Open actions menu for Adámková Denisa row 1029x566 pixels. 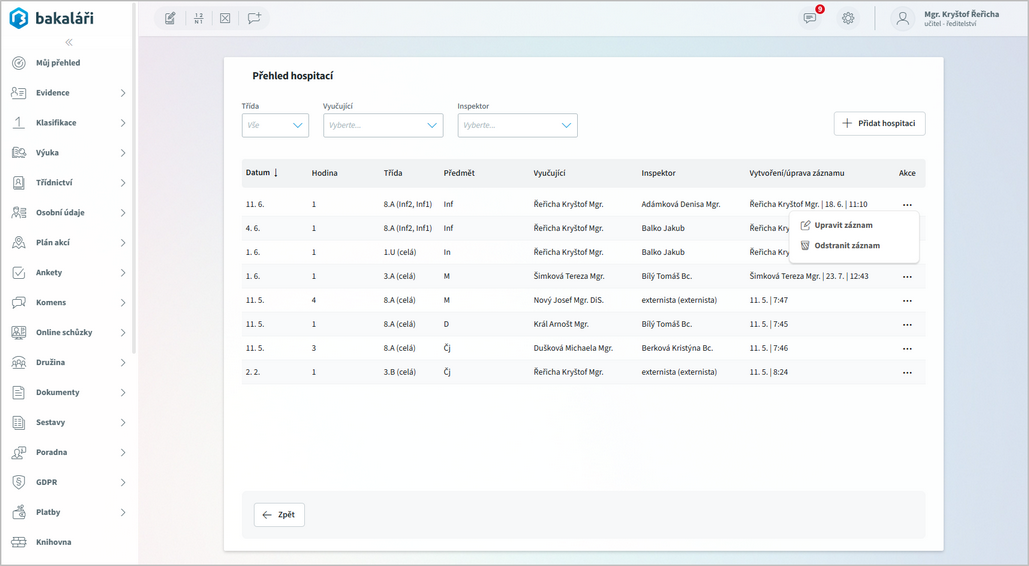click(x=907, y=205)
